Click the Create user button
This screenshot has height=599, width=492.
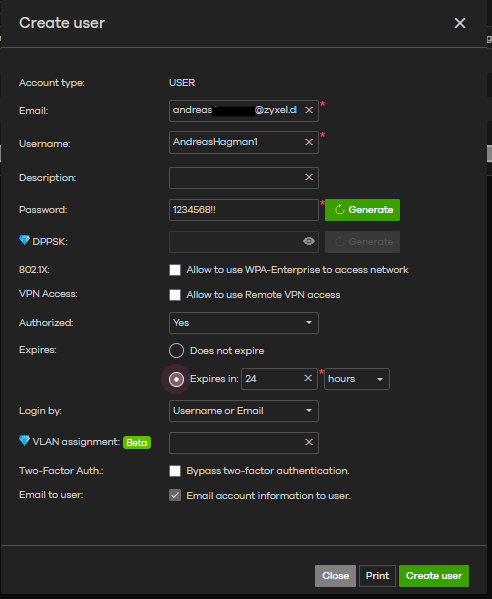pyautogui.click(x=434, y=576)
